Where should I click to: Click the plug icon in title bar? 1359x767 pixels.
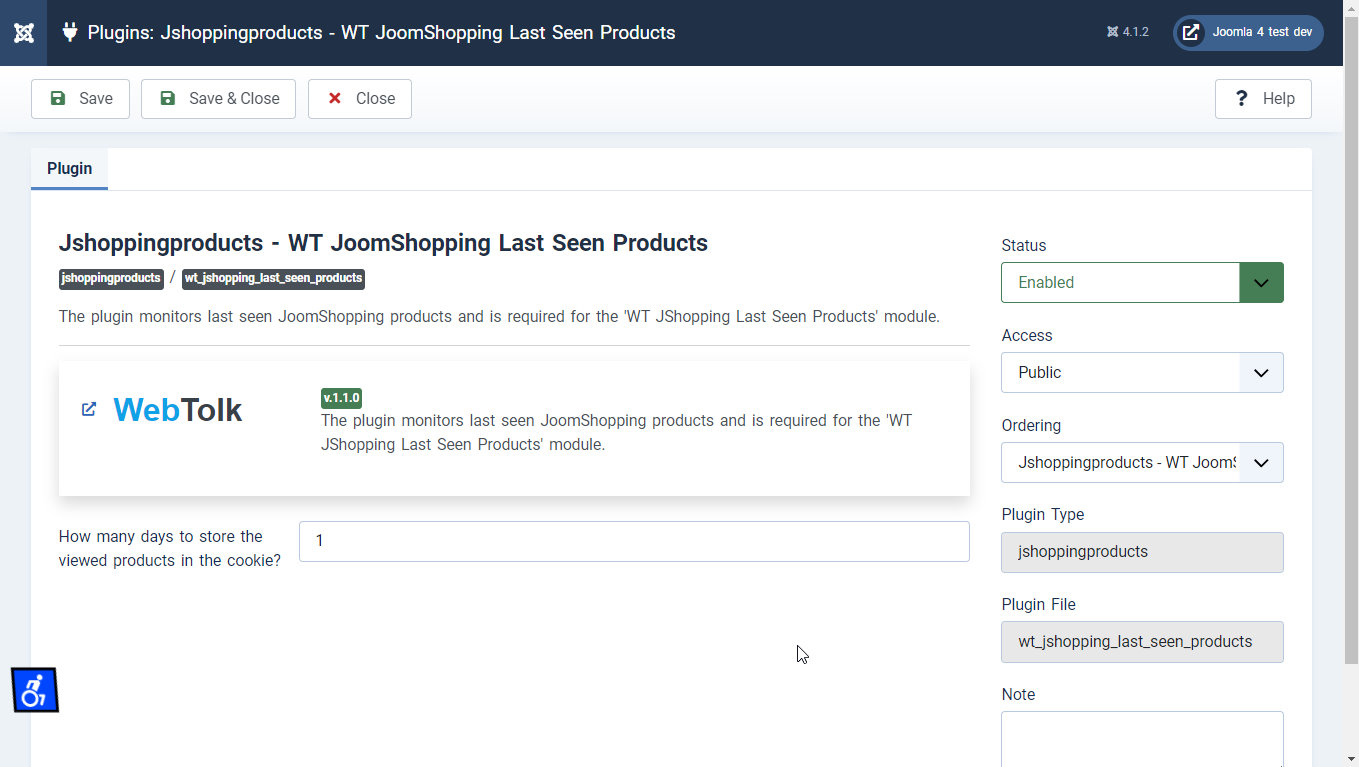(70, 32)
